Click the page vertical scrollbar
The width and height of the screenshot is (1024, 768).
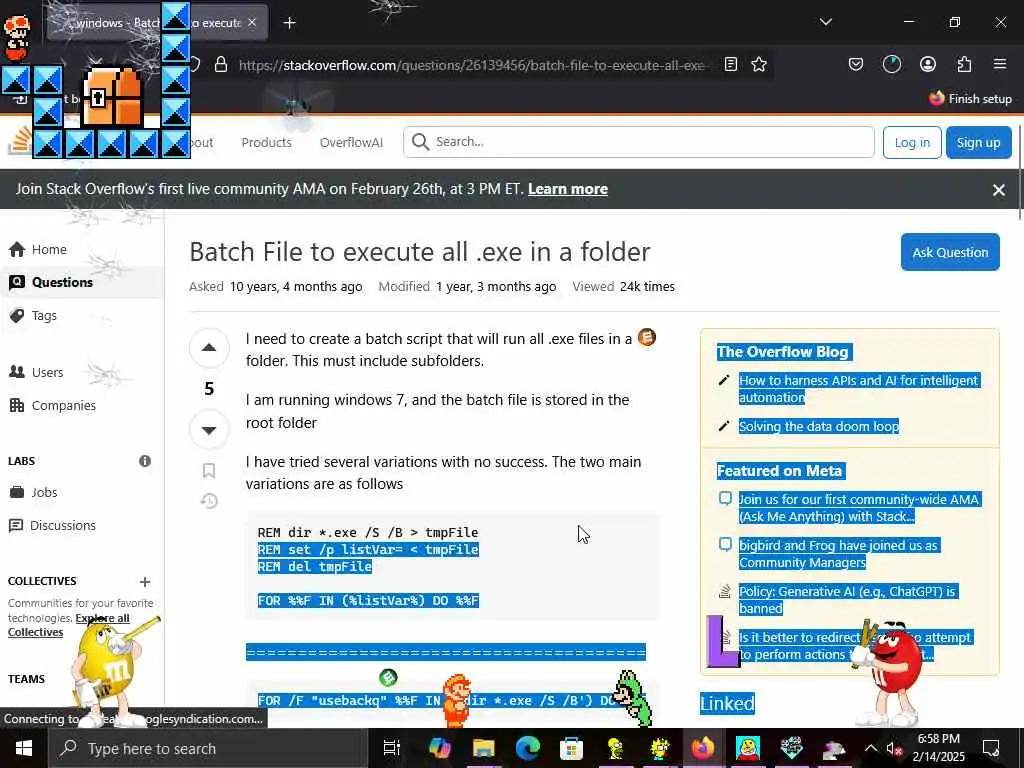tap(1019, 170)
